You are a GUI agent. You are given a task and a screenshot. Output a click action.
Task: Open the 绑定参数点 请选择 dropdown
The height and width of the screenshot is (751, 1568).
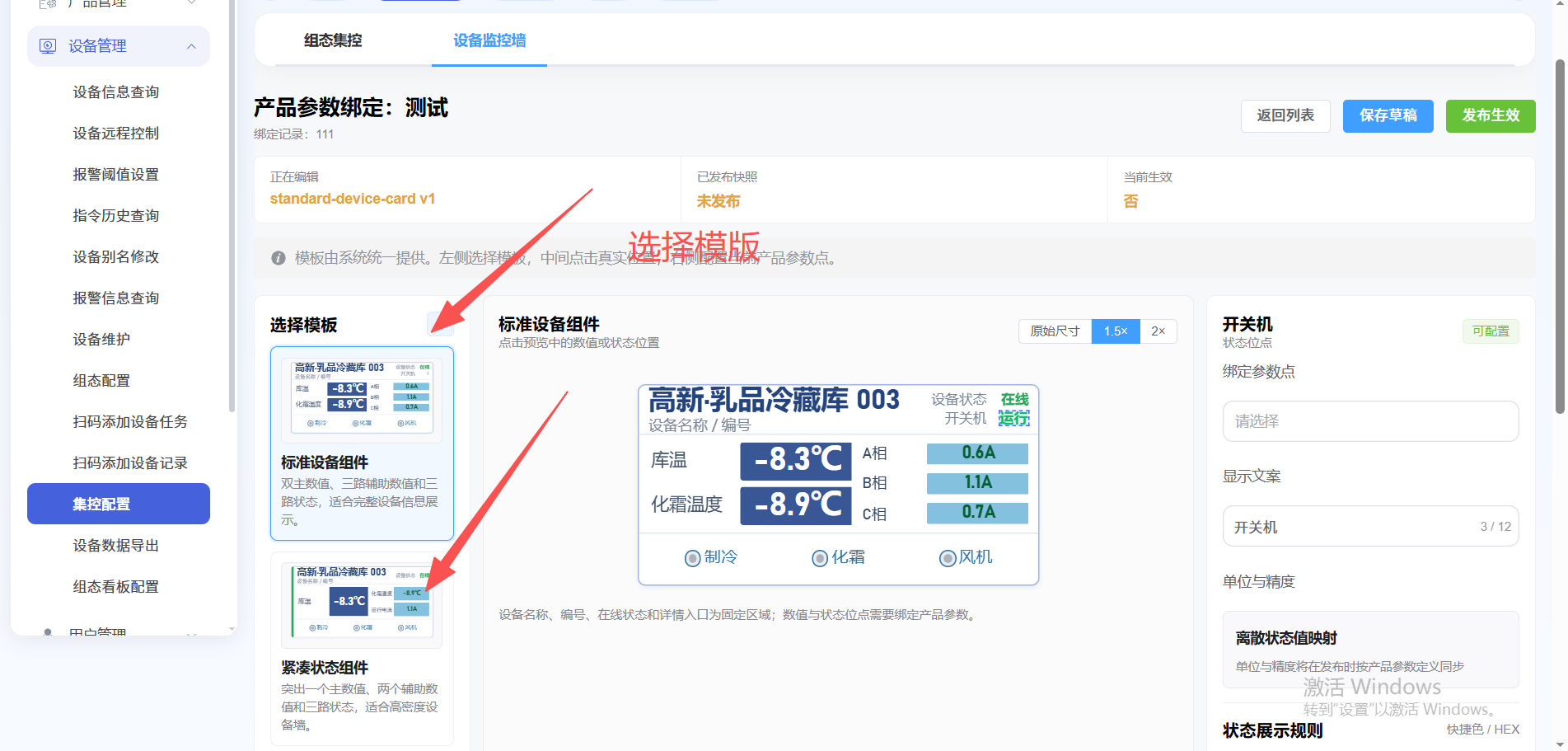pyautogui.click(x=1370, y=421)
